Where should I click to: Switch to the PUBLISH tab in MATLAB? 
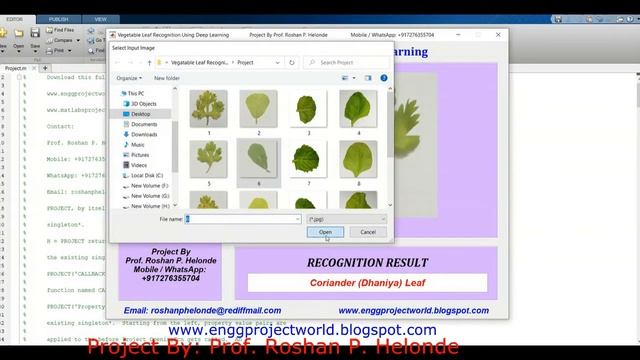click(x=58, y=19)
